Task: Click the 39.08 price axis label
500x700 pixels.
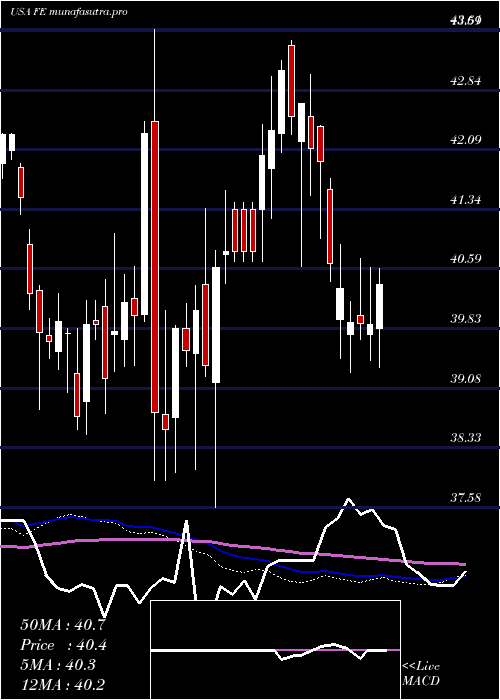Action: click(466, 378)
